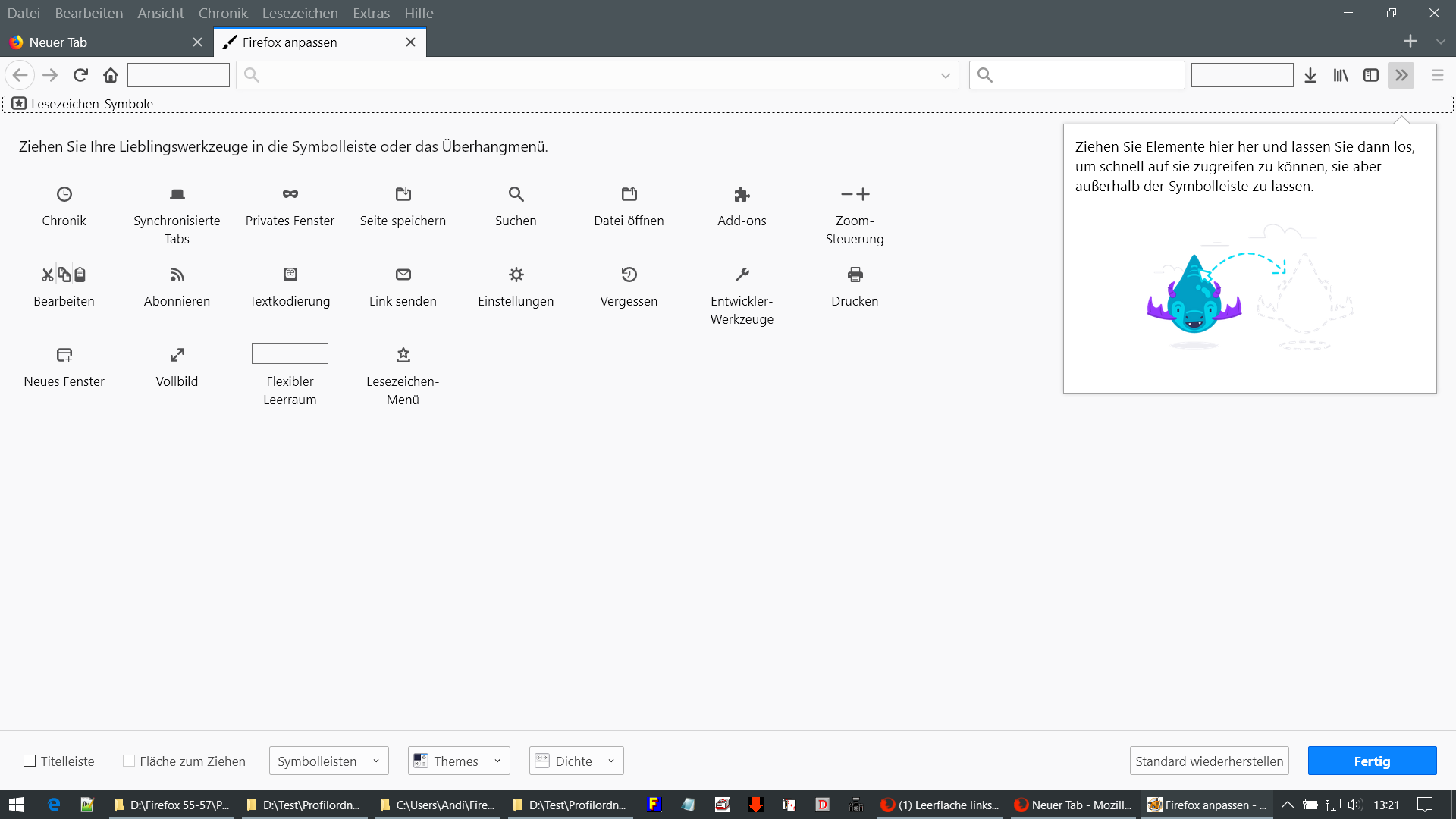Open the Symbolleisten dropdown

[328, 761]
